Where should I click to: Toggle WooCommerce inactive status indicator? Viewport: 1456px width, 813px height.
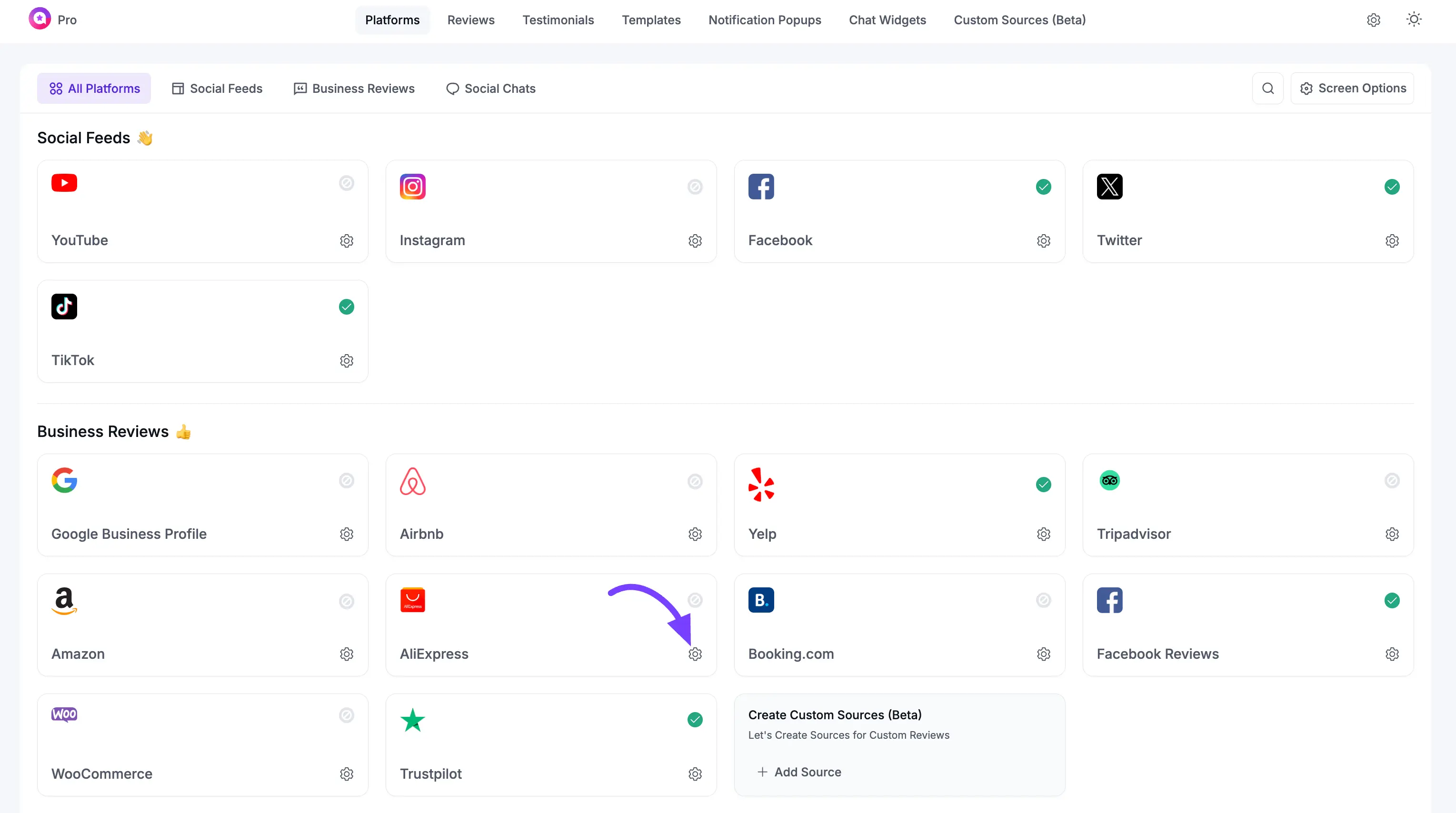347,715
